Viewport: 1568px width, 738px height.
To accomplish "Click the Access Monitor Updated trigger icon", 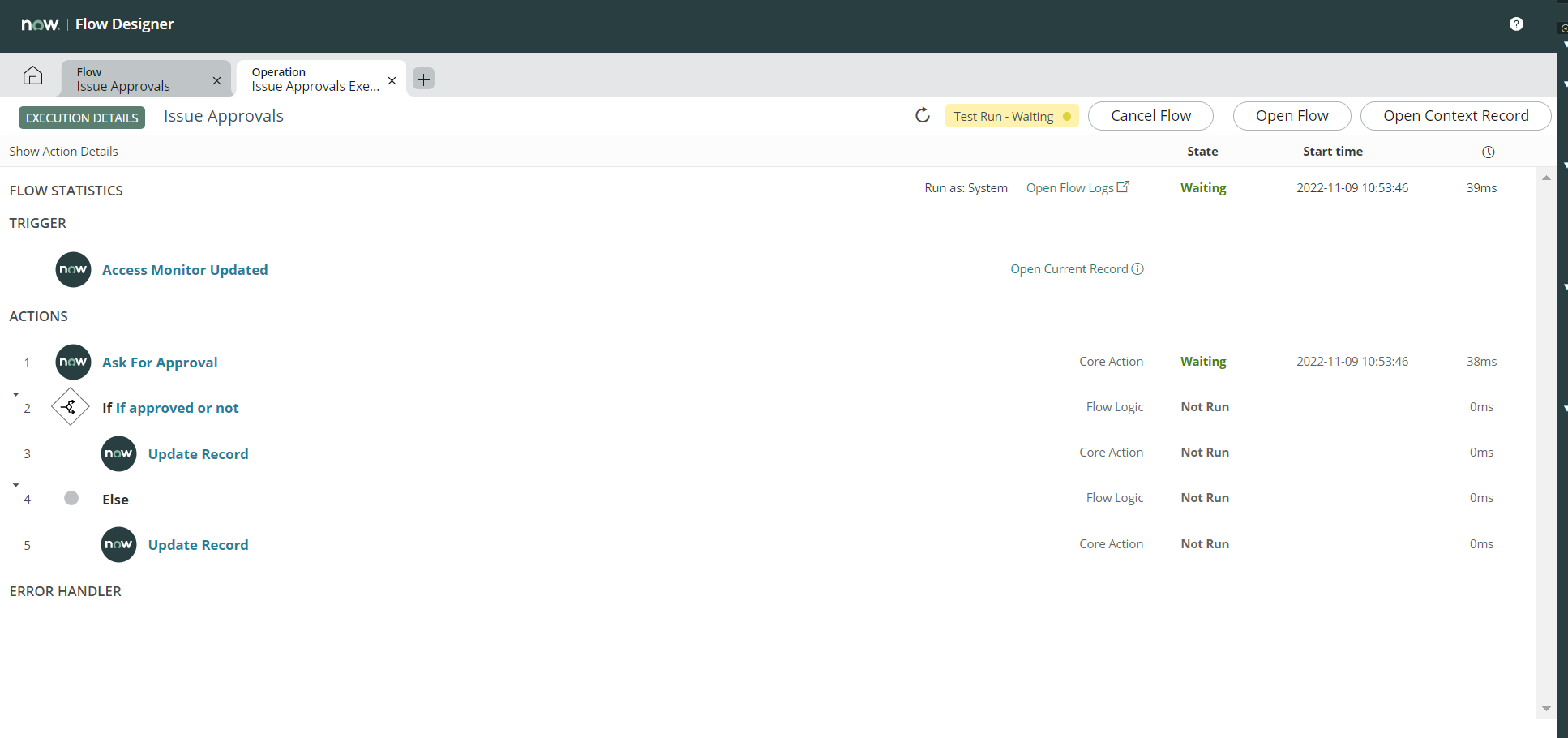I will 73,269.
